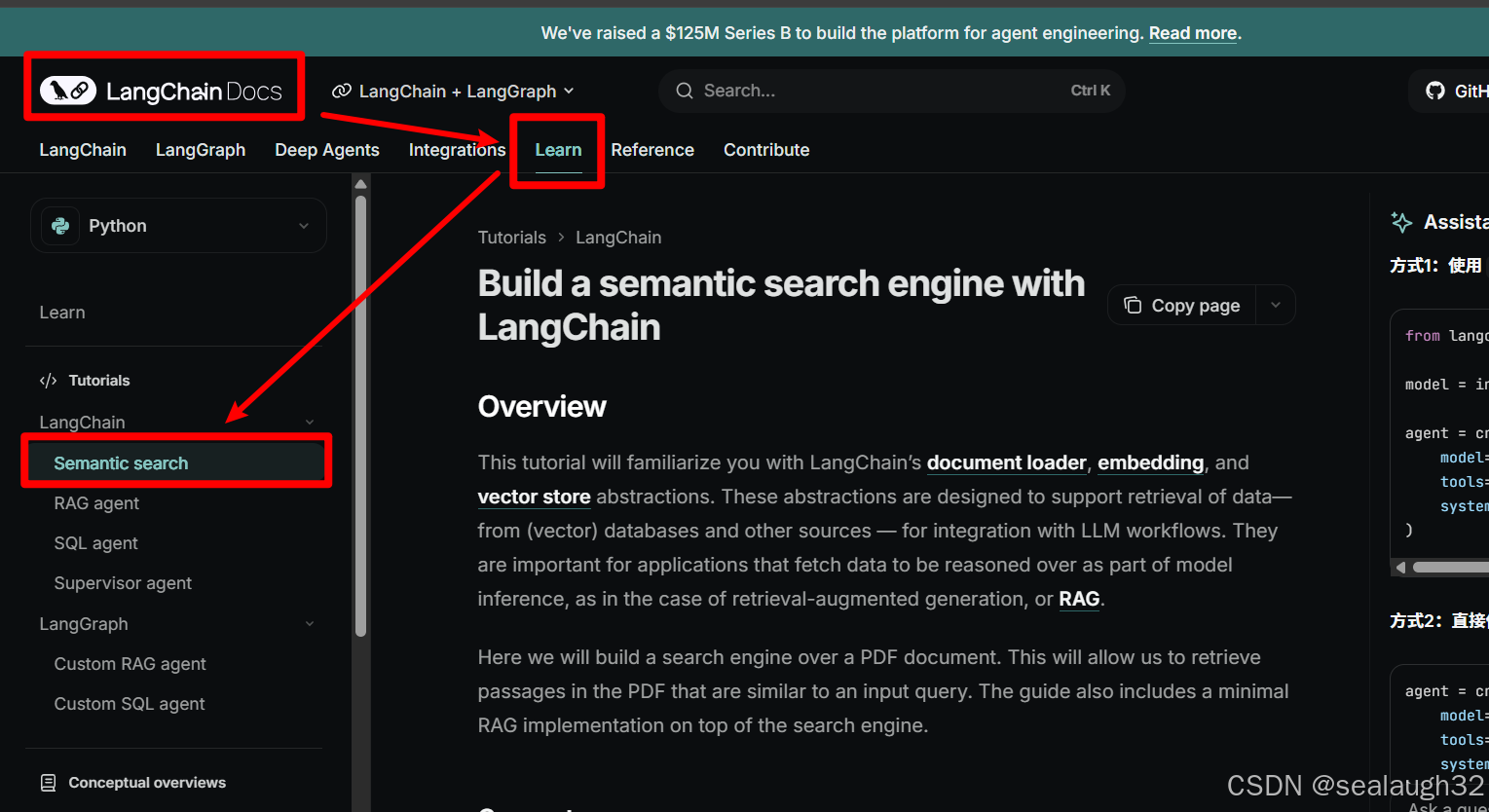Screen dimensions: 1489x812
Task: Click the Tutorials breadcrumb
Action: point(512,238)
